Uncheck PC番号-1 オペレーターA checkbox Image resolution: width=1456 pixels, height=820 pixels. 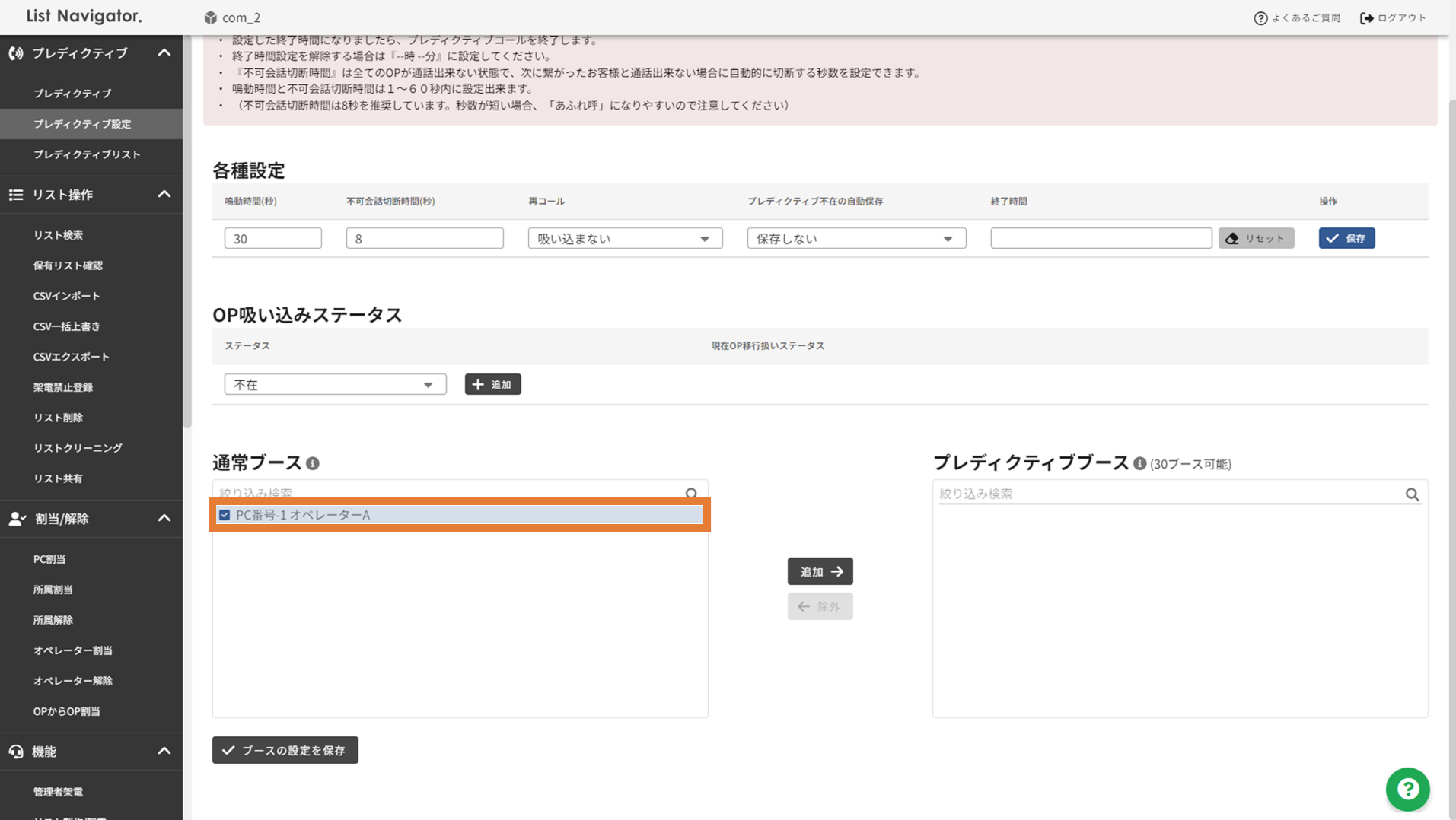(225, 515)
